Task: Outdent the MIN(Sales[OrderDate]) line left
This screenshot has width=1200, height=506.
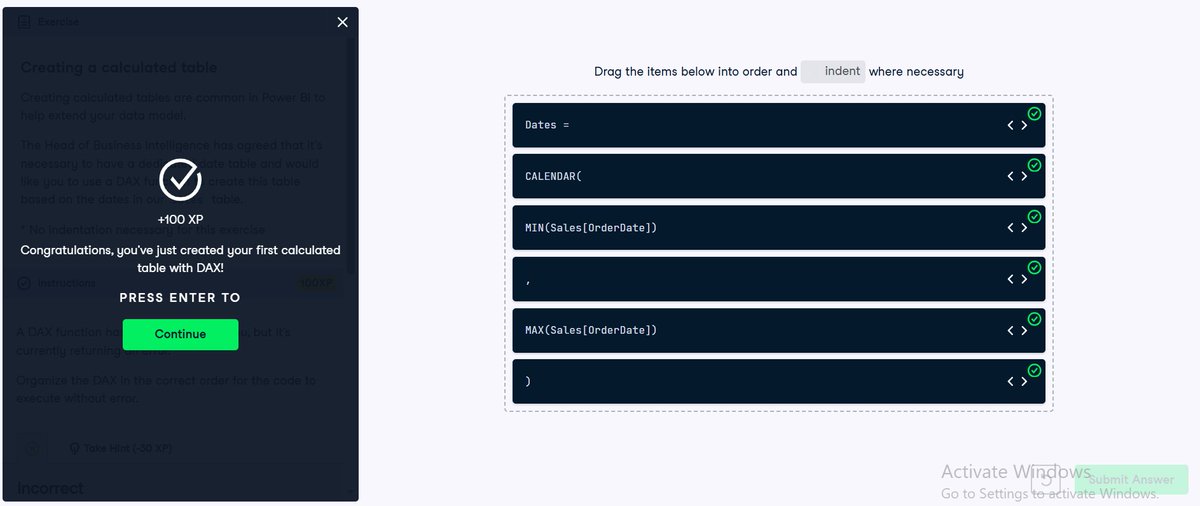Action: point(1010,228)
